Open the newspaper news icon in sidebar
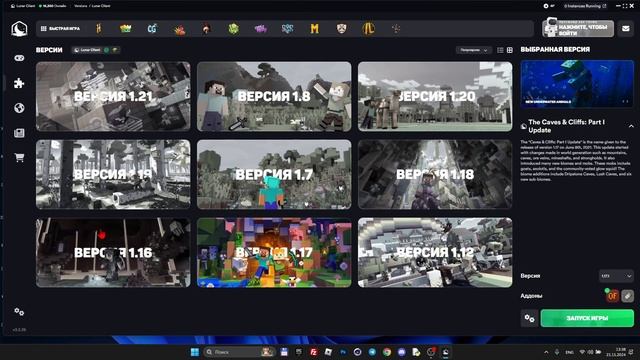Screen dimensions: 640x360 (x=19, y=133)
